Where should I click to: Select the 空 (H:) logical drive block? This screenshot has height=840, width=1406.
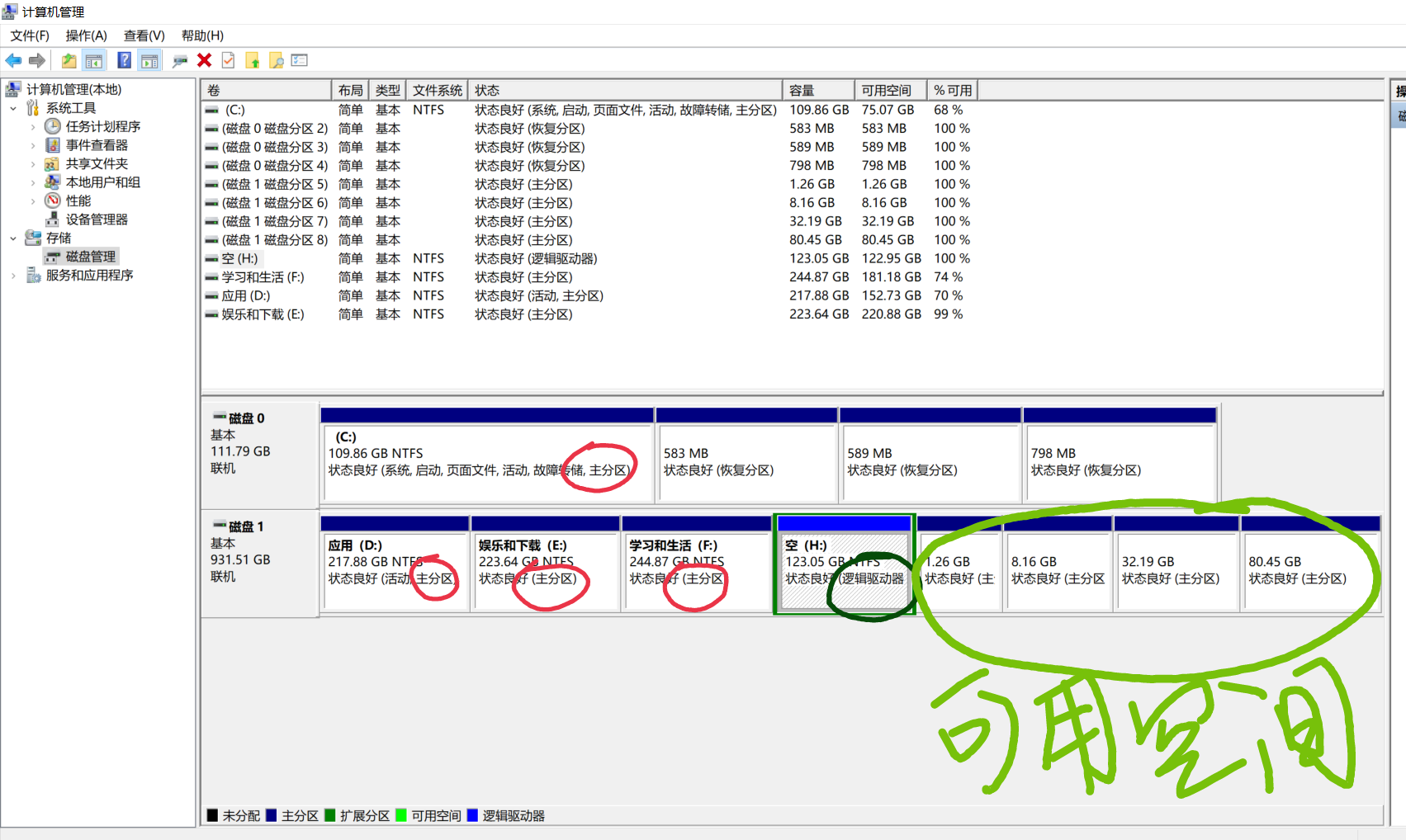pos(844,564)
